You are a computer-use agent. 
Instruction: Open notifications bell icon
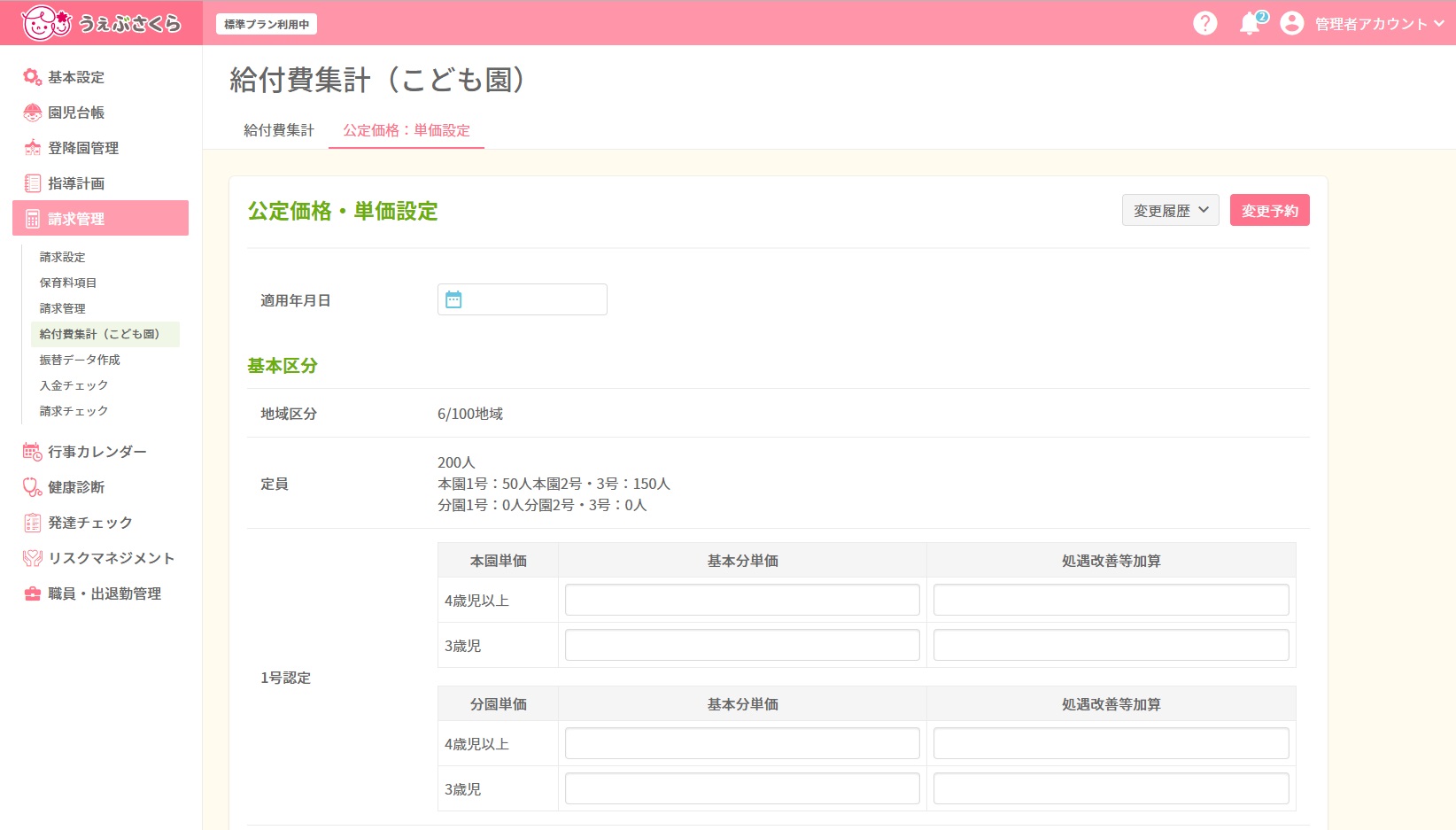coord(1251,23)
